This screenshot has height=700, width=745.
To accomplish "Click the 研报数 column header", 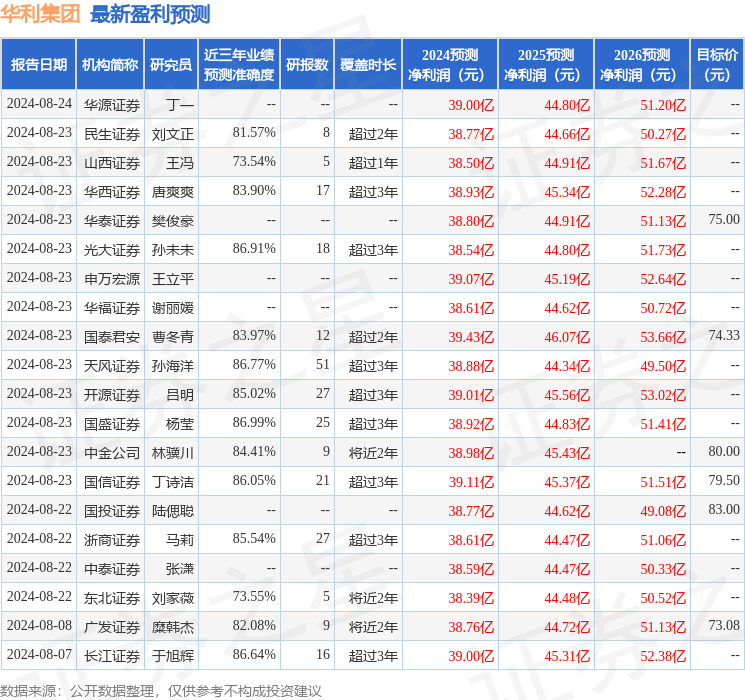I will click(307, 65).
